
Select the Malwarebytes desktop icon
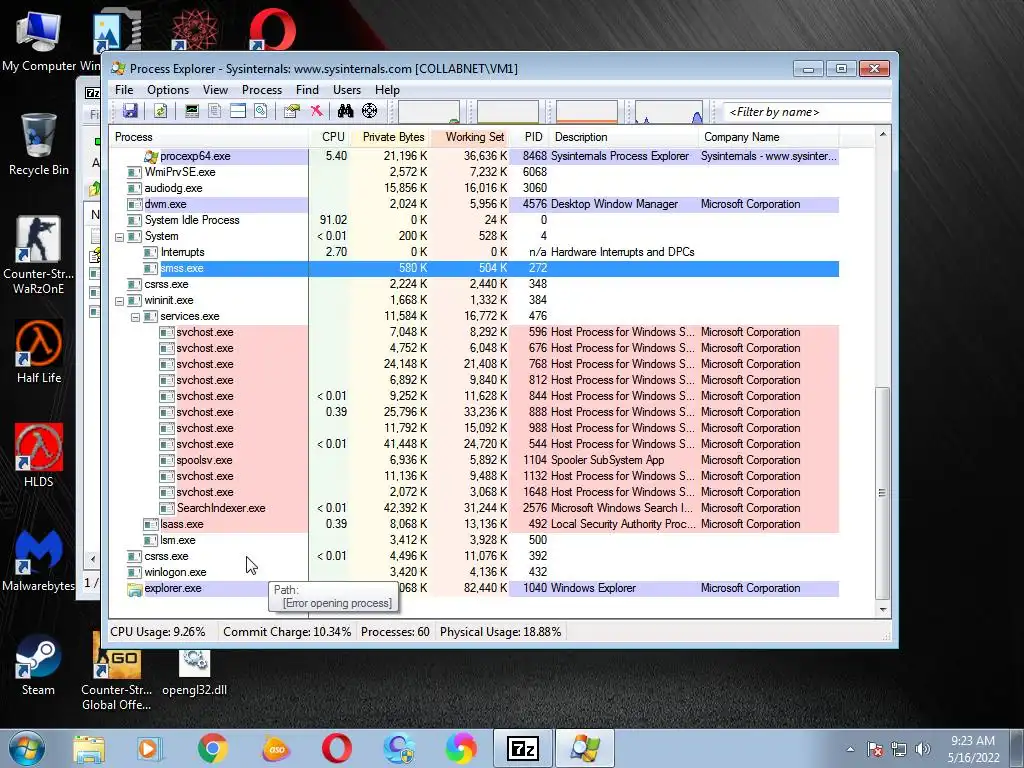pos(39,560)
